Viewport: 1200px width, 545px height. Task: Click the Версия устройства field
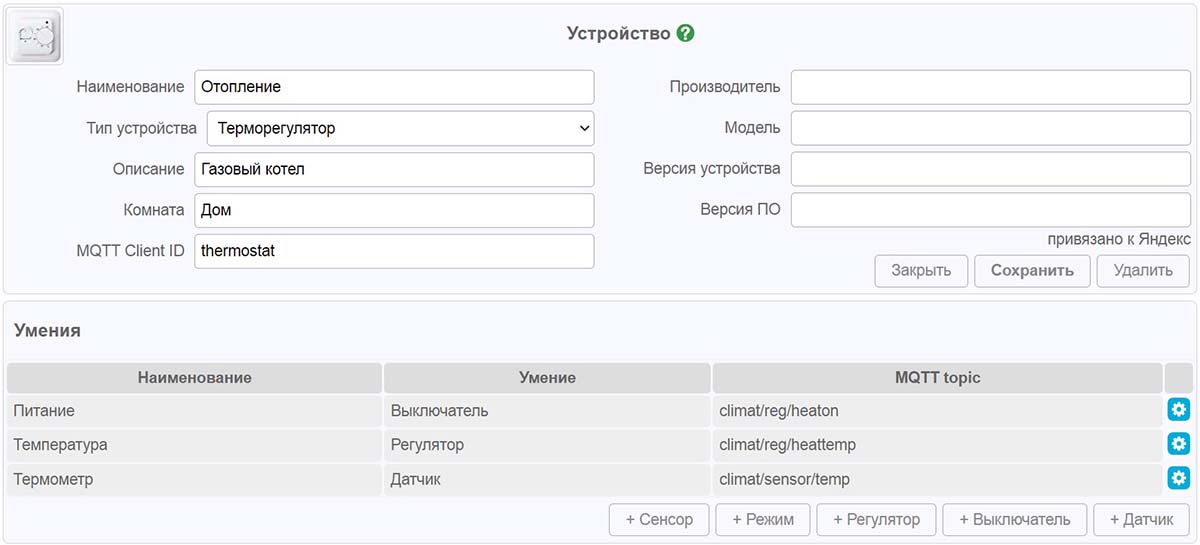coord(991,169)
